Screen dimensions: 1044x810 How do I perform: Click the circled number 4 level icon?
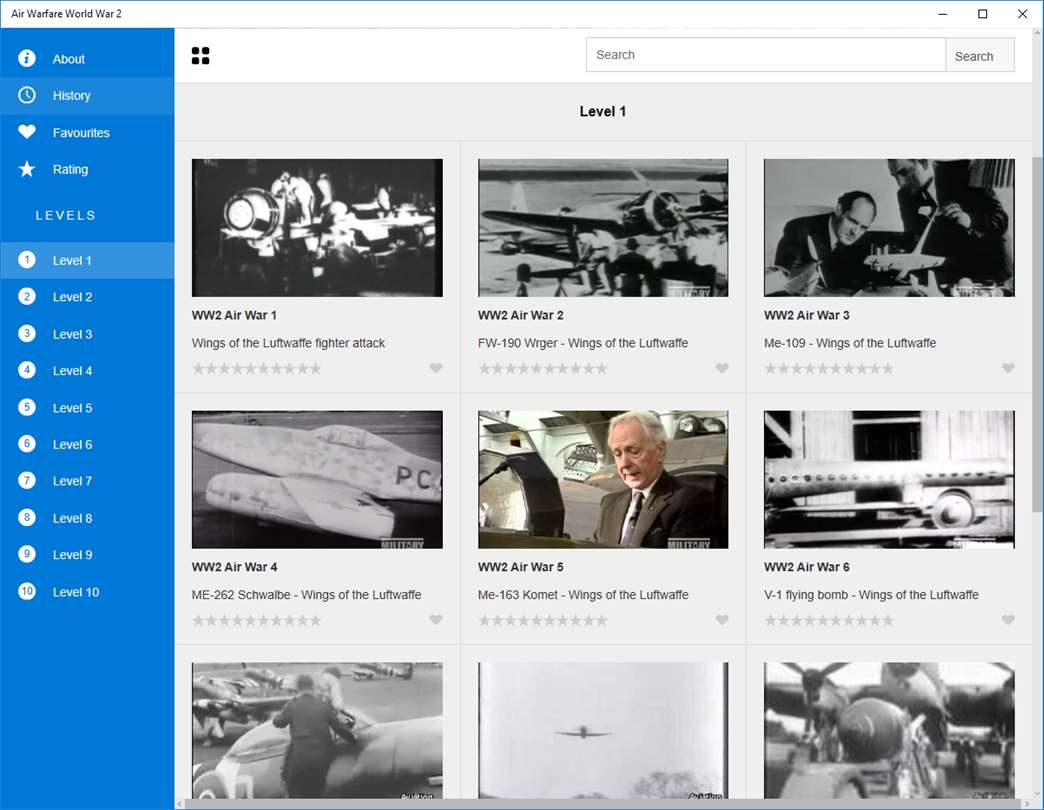pos(27,370)
